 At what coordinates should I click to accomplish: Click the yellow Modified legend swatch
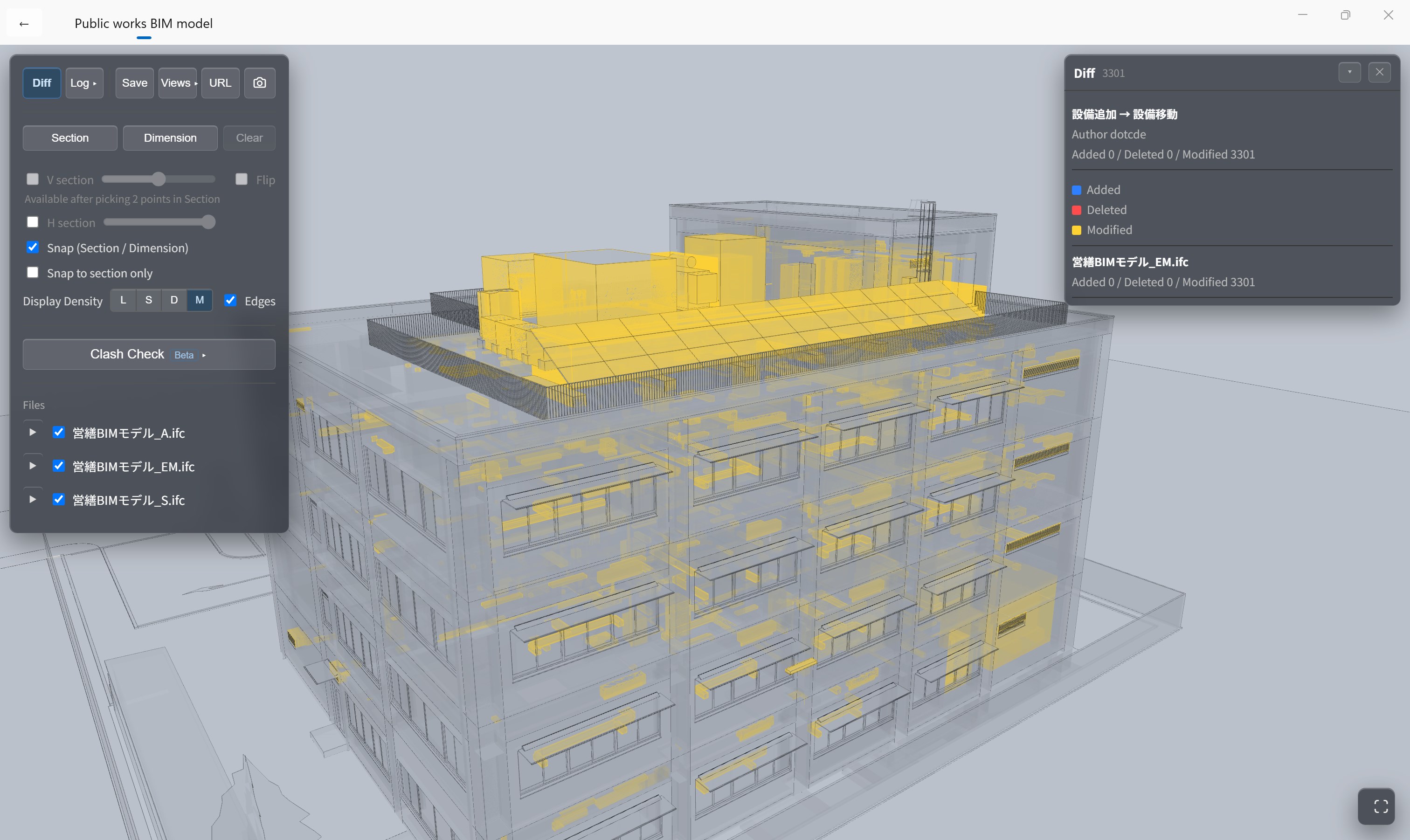point(1077,230)
